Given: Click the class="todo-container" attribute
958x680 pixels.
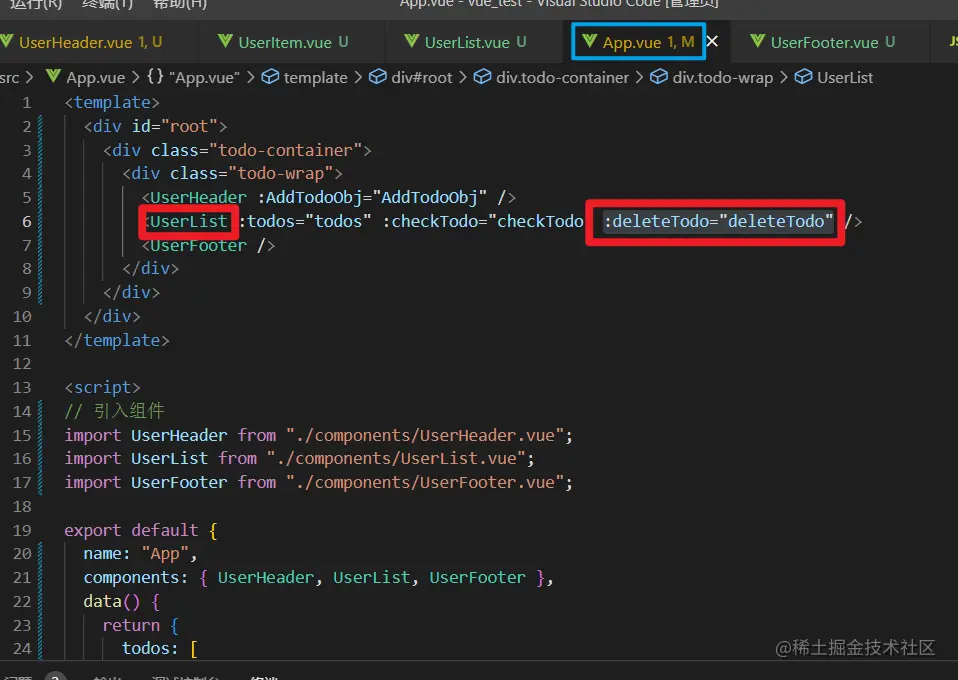Looking at the screenshot, I should 257,150.
